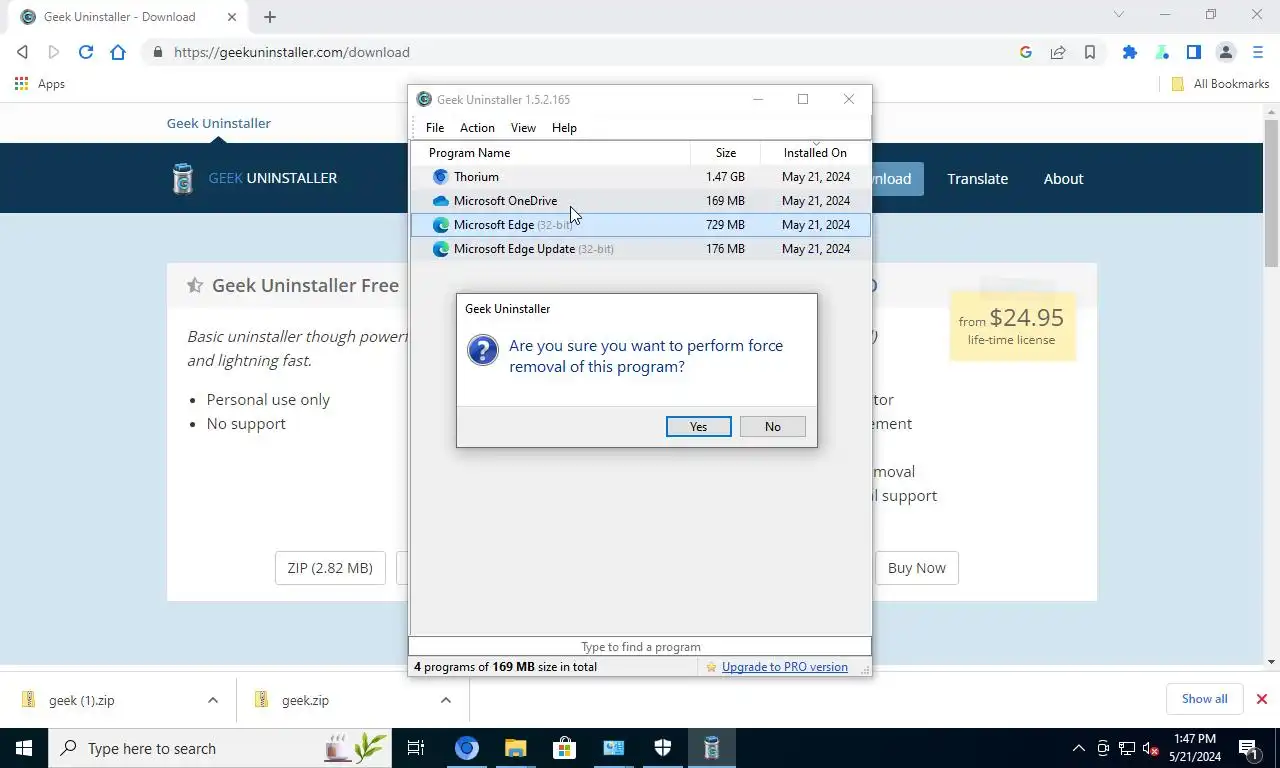The width and height of the screenshot is (1280, 768).
Task: Click the browser forward arrow
Action: click(54, 52)
